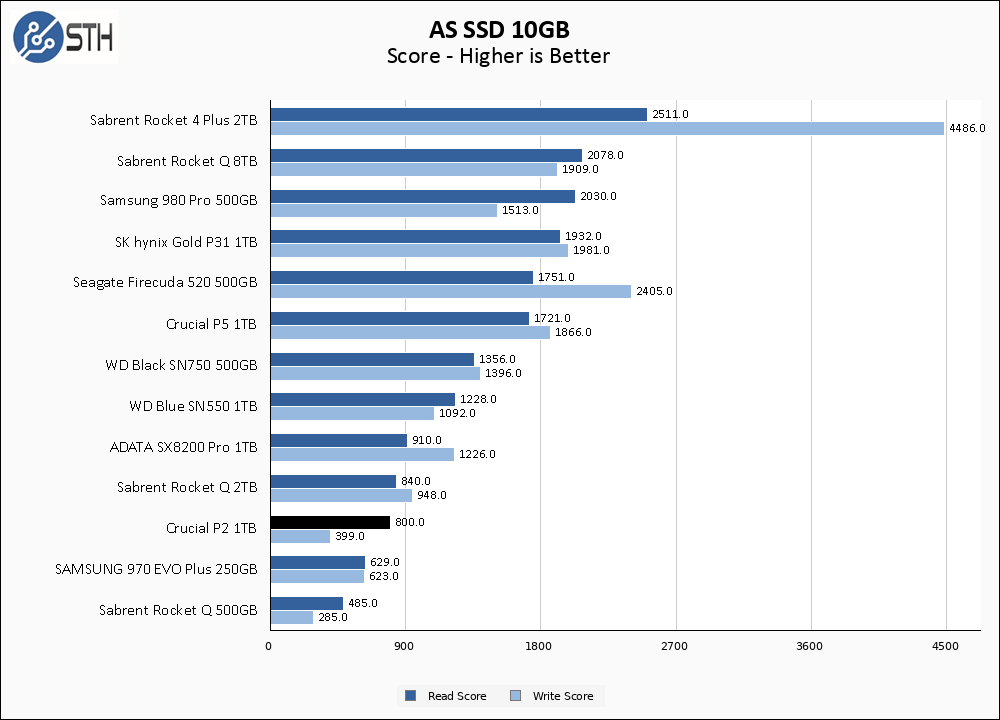Click the value 485.0
The image size is (1000, 720).
[x=363, y=603]
